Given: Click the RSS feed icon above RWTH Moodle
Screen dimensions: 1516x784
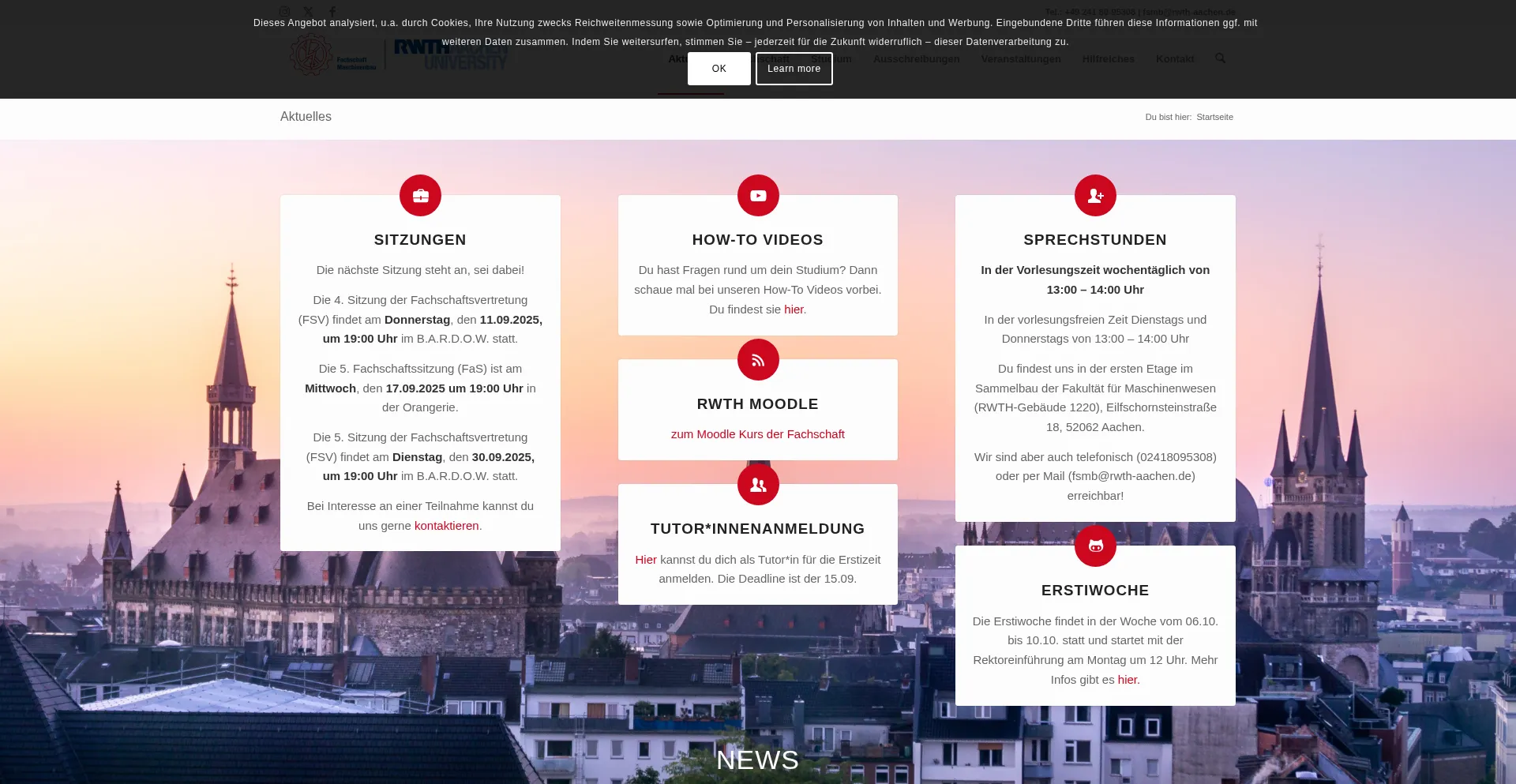Looking at the screenshot, I should (x=758, y=360).
